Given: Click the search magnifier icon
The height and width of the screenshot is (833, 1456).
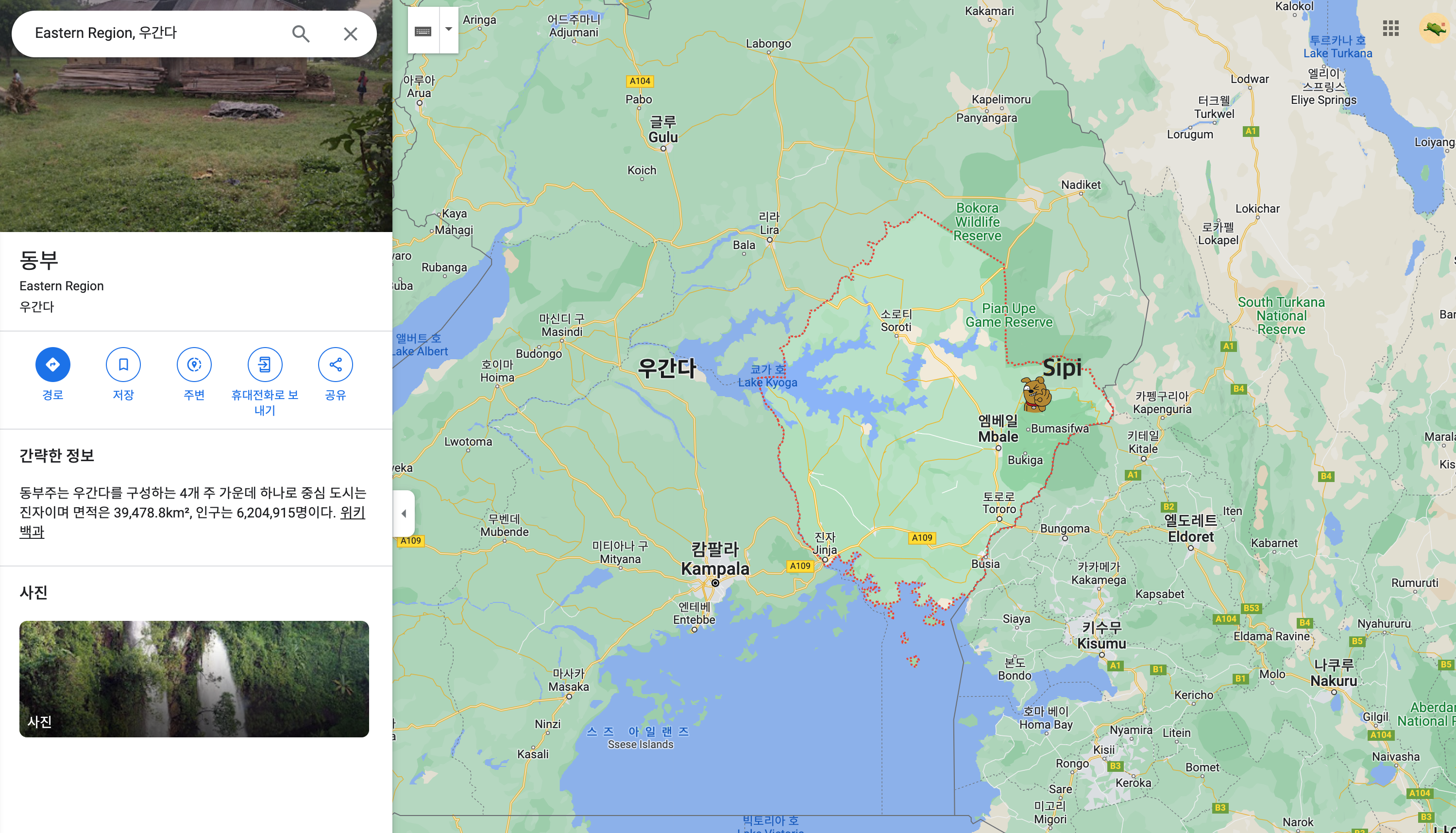Looking at the screenshot, I should [x=301, y=34].
